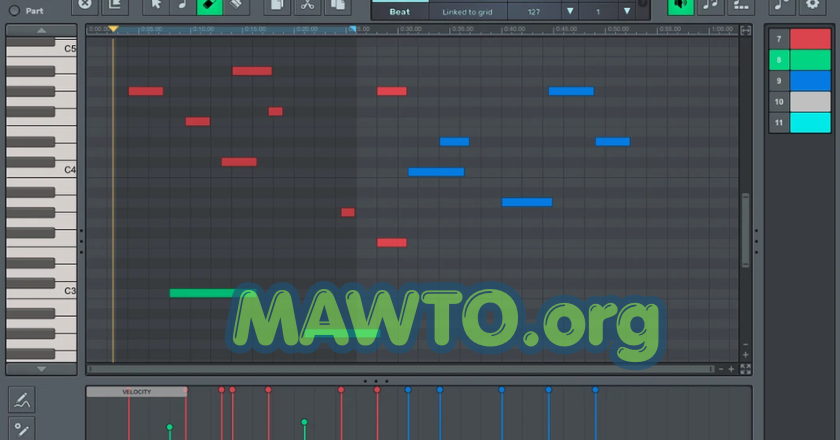840x440 pixels.
Task: Click the green color swatch for channel 8
Action: click(810, 60)
